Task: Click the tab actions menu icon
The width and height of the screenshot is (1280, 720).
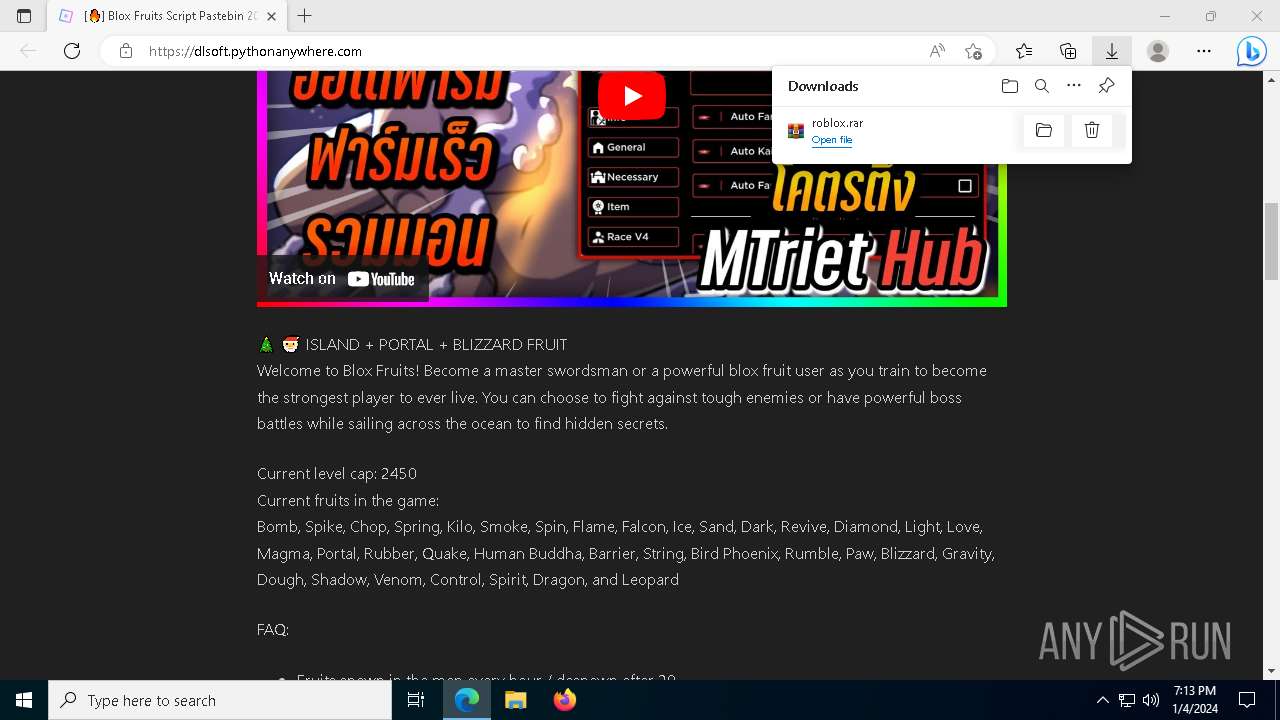Action: pos(24,16)
